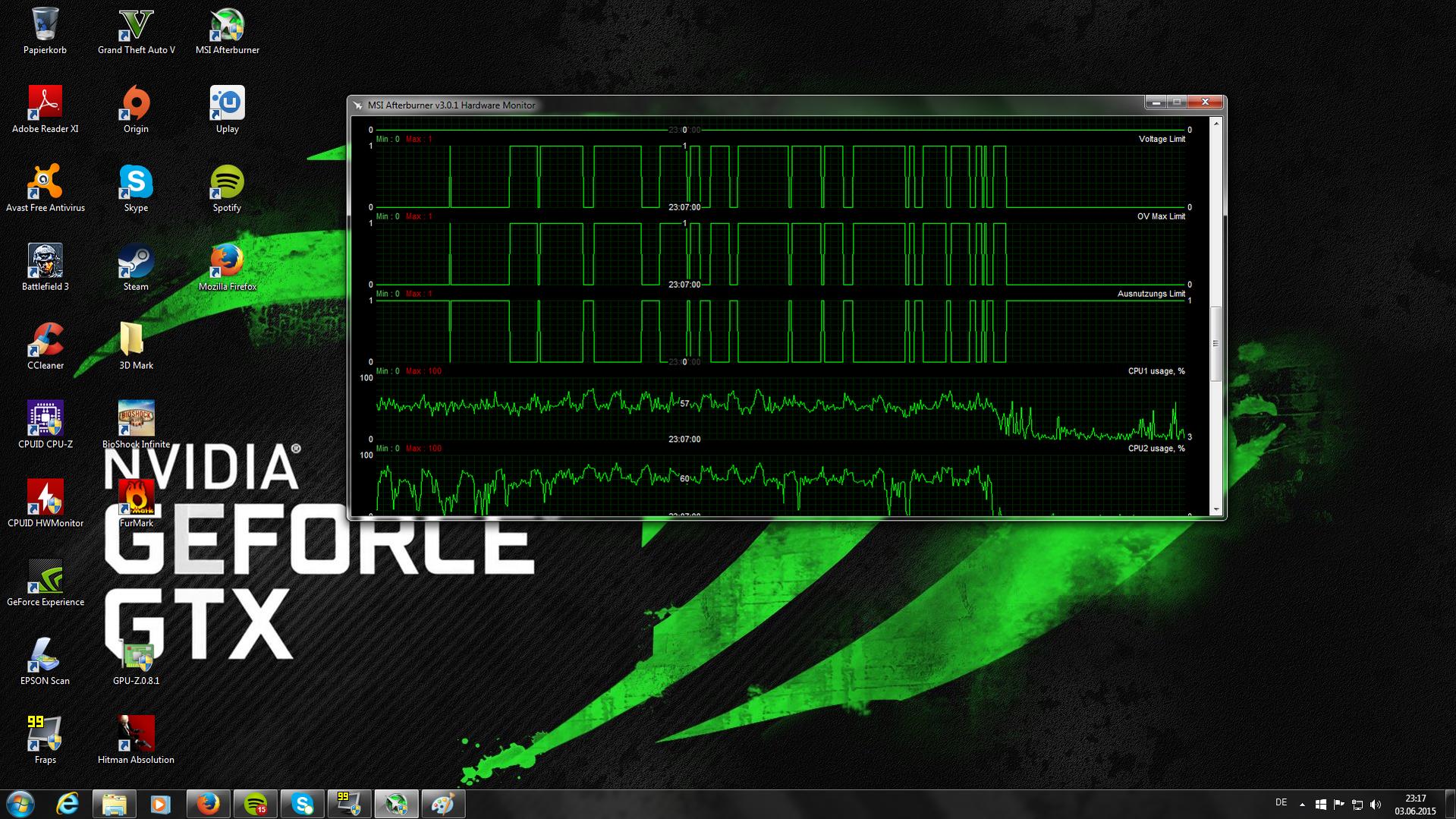Show hidden tray icons arrow

pyautogui.click(x=1302, y=804)
